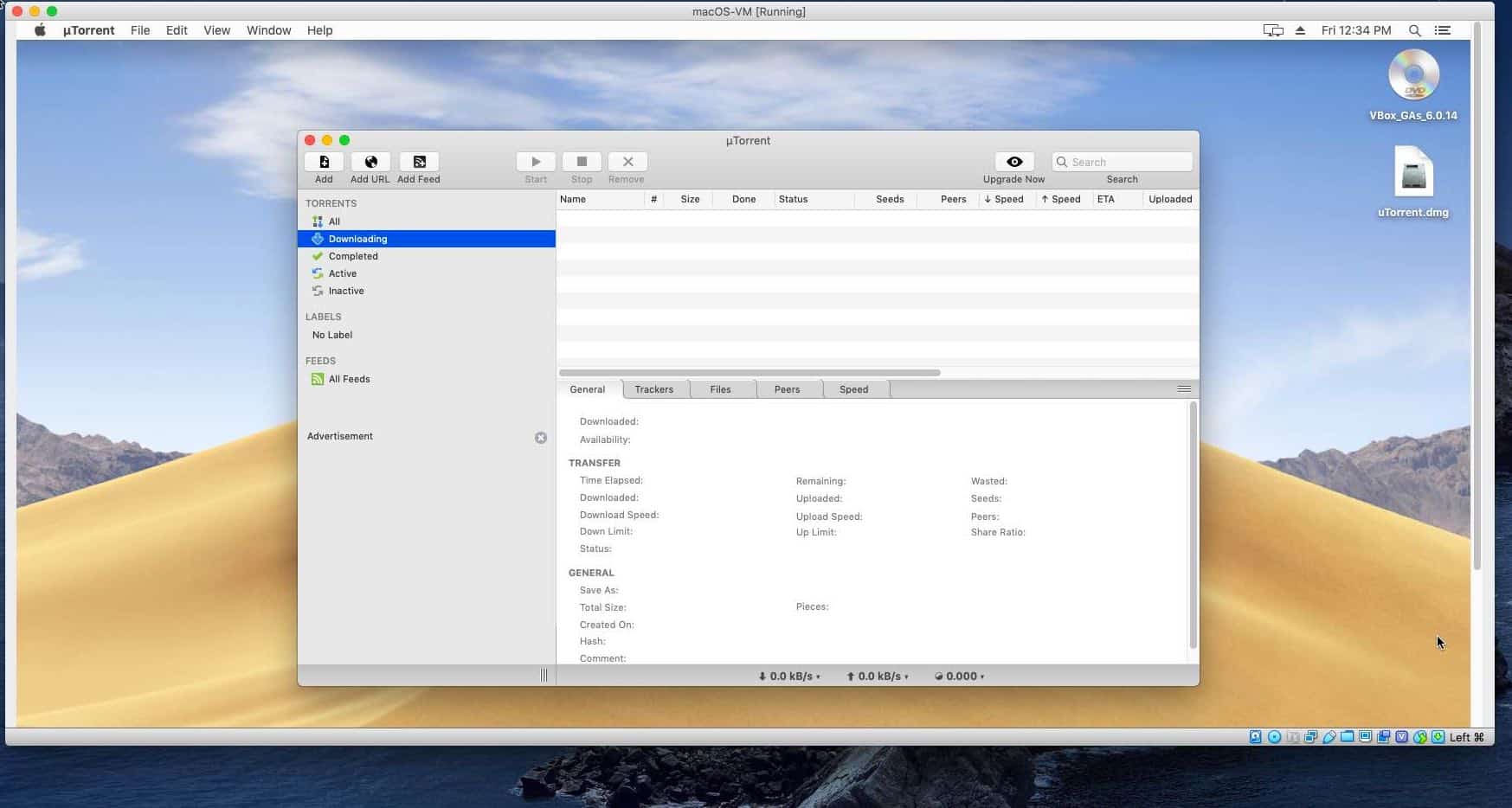The image size is (1512, 808).
Task: Sort by download Speed column
Action: pos(1007,199)
